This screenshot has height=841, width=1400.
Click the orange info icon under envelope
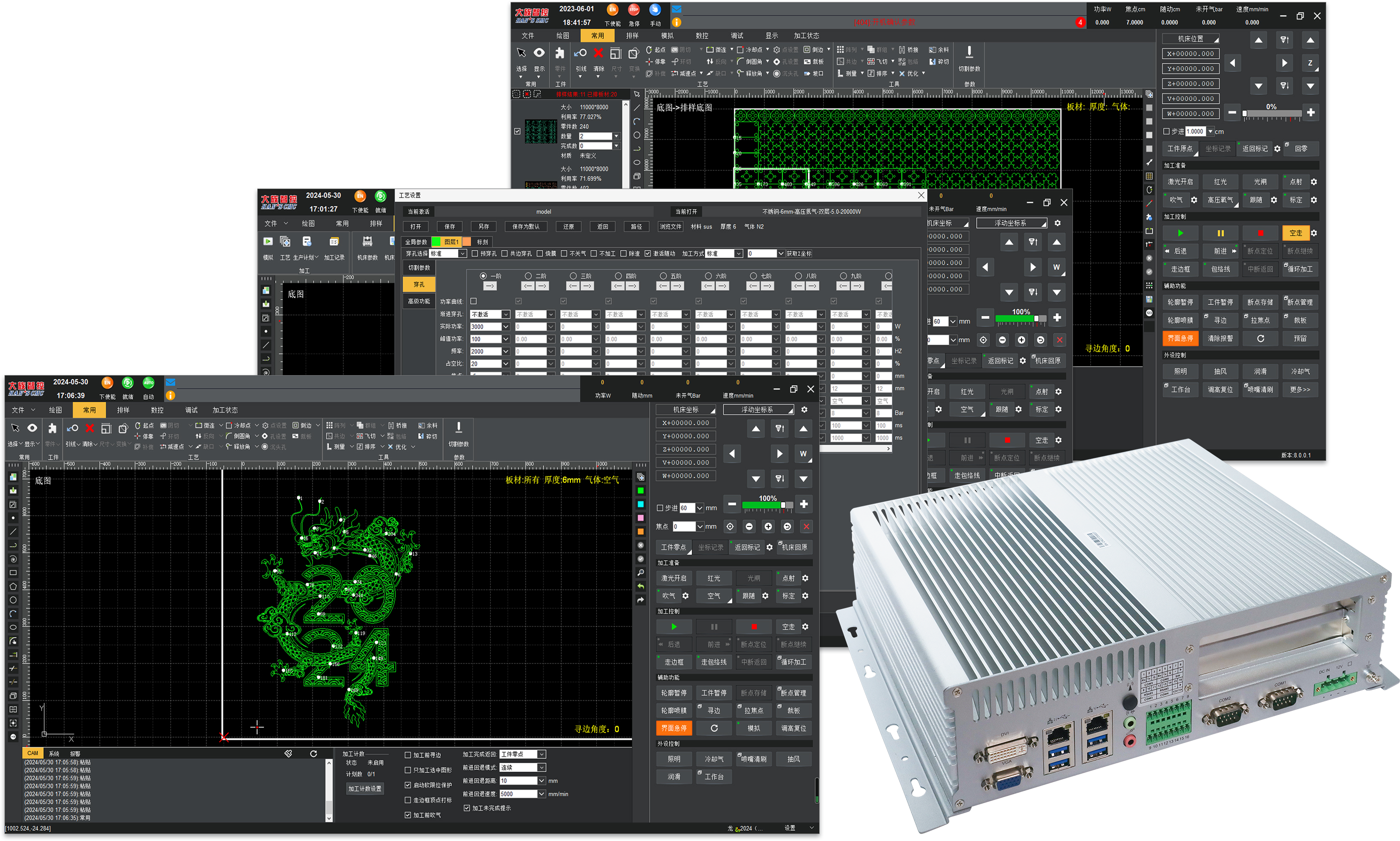(x=171, y=396)
